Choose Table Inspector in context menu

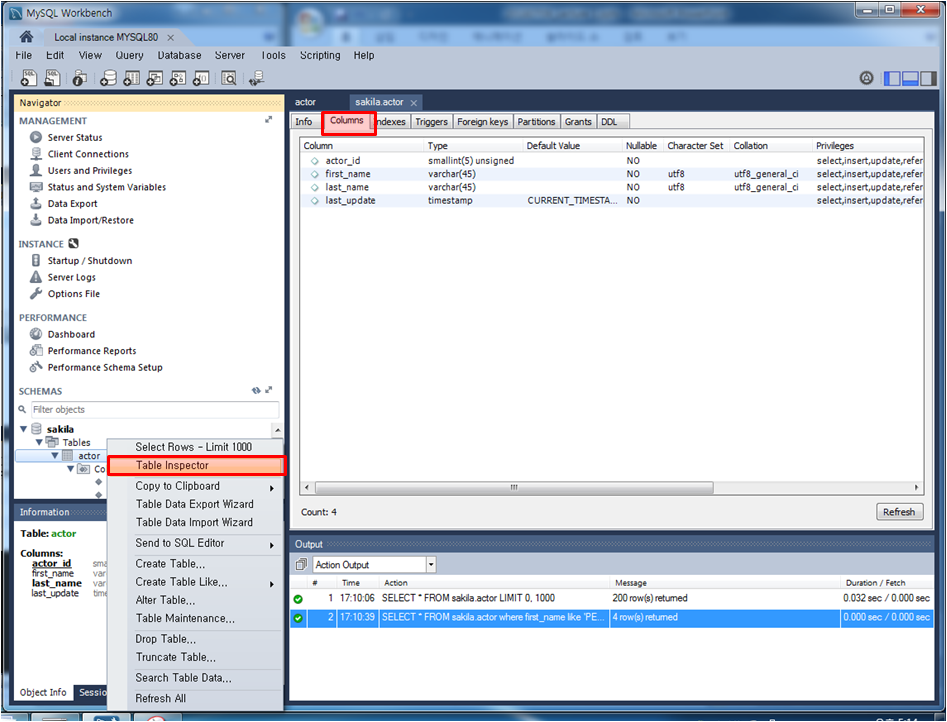pyautogui.click(x=196, y=466)
